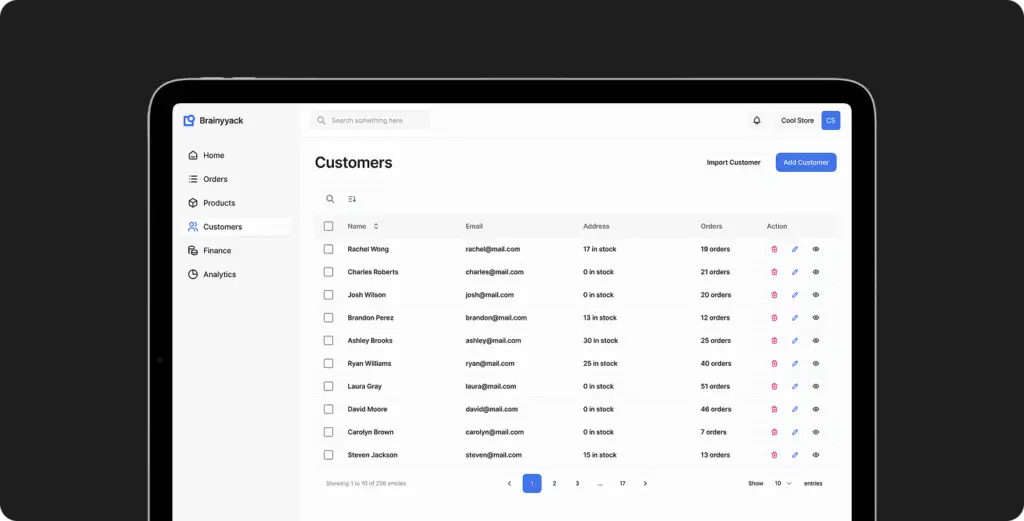This screenshot has width=1024, height=521.
Task: Delete the Steven Jackson row
Action: click(774, 454)
